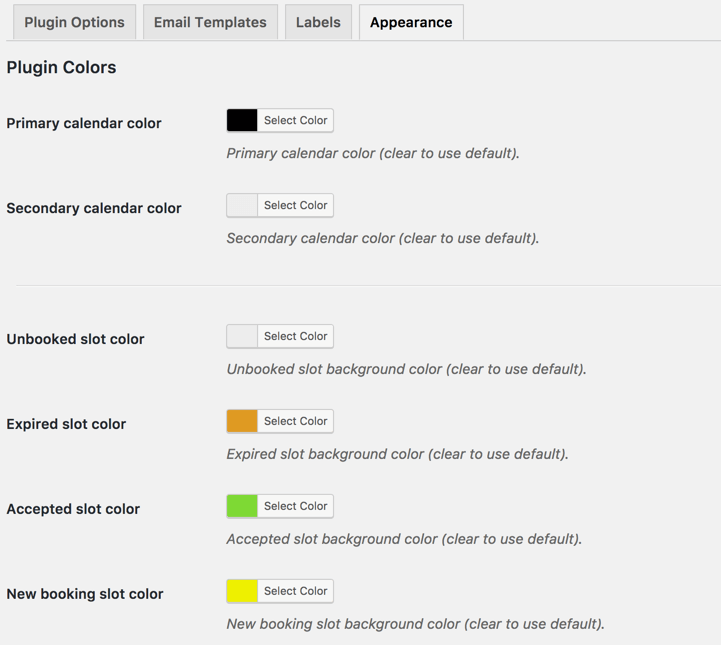Click the New booking slot color label
The image size is (721, 645).
(85, 594)
